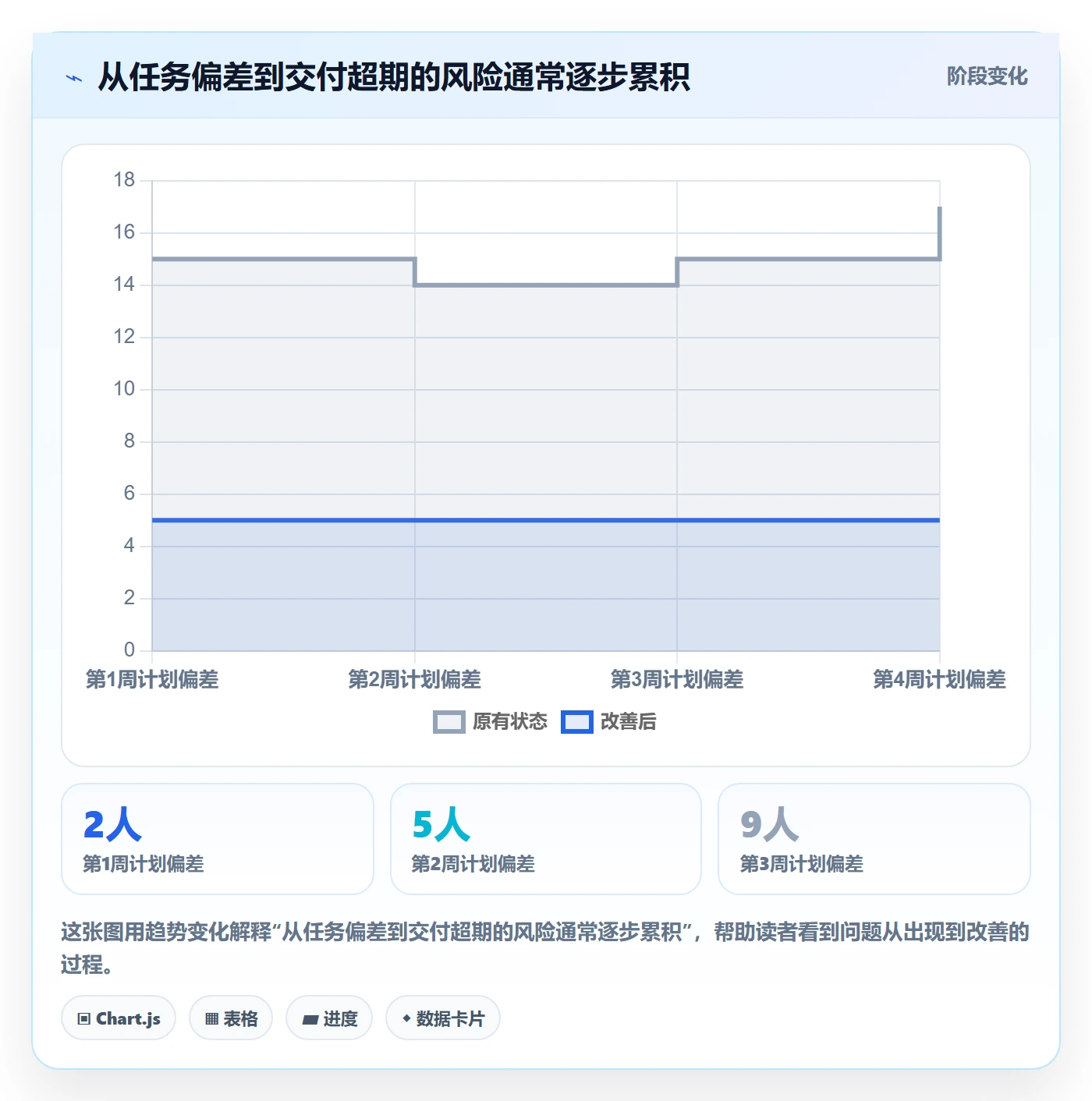Click the 改善后 legend color box

click(x=577, y=722)
